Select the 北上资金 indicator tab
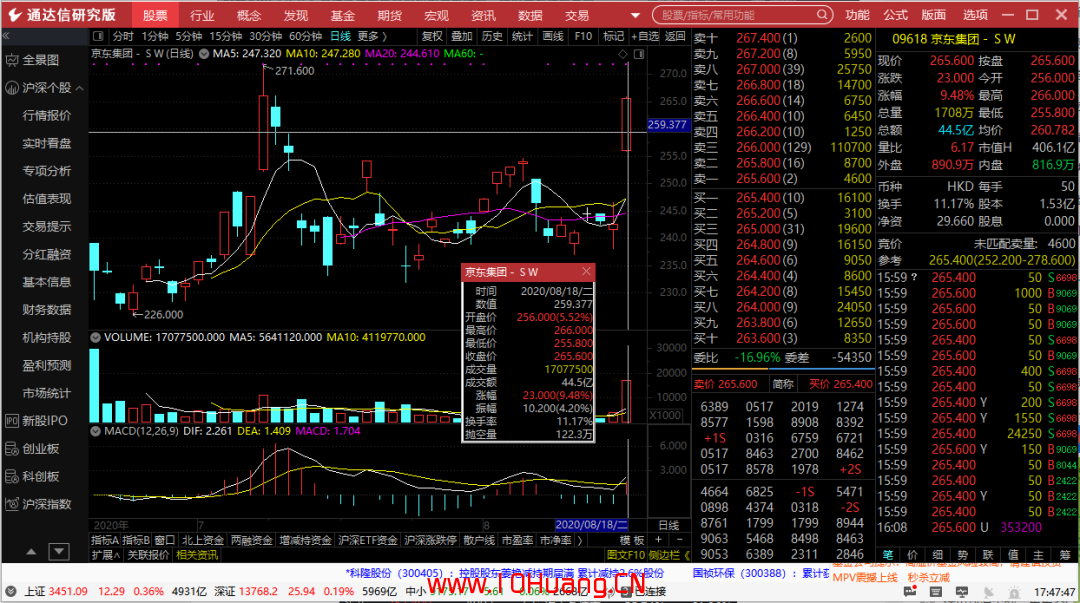Viewport: 1080px width, 603px height. 202,540
